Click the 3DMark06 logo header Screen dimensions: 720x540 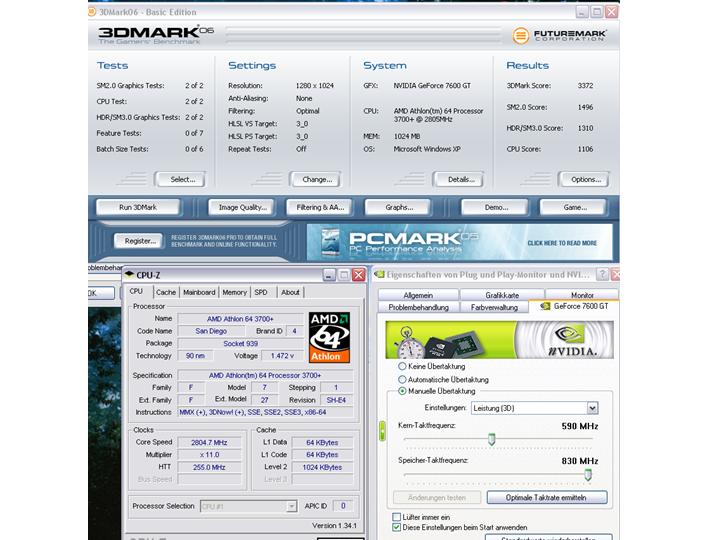pos(156,34)
